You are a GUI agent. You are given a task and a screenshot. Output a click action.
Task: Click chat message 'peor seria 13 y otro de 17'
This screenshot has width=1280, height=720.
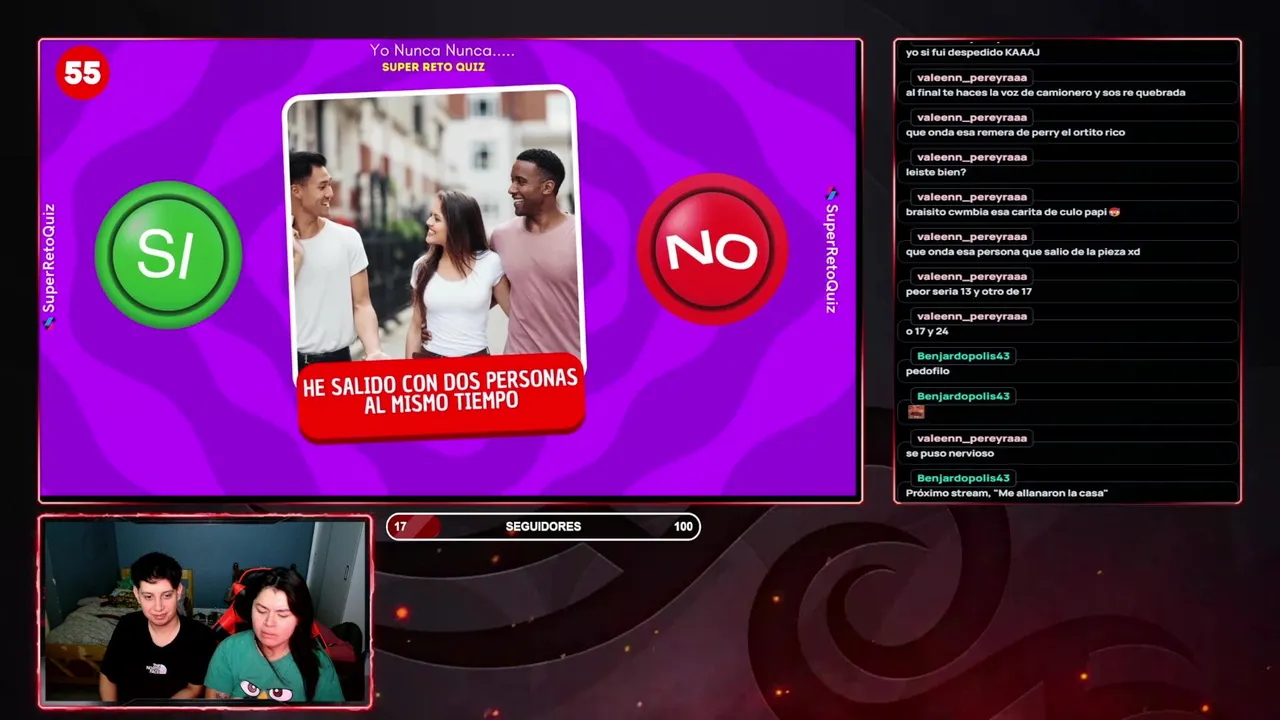(968, 291)
